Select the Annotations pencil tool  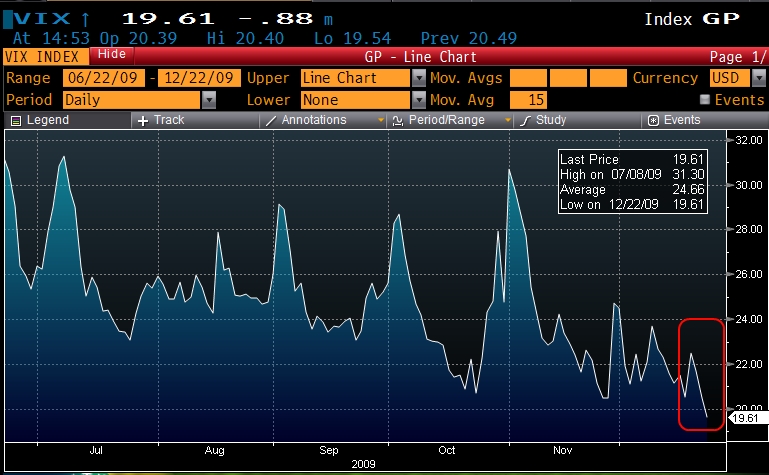[x=270, y=121]
